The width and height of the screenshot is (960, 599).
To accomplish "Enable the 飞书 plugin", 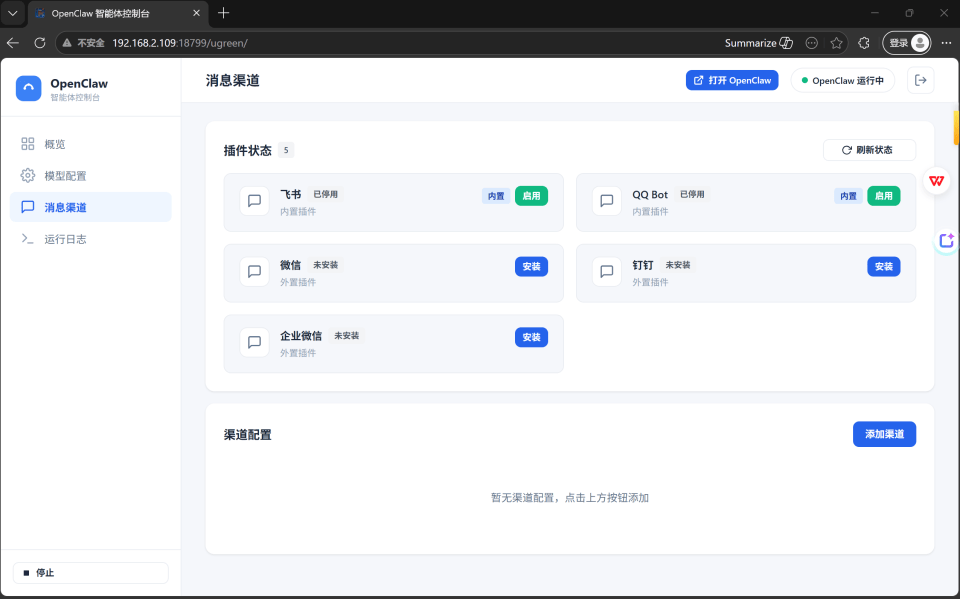I will tap(531, 196).
